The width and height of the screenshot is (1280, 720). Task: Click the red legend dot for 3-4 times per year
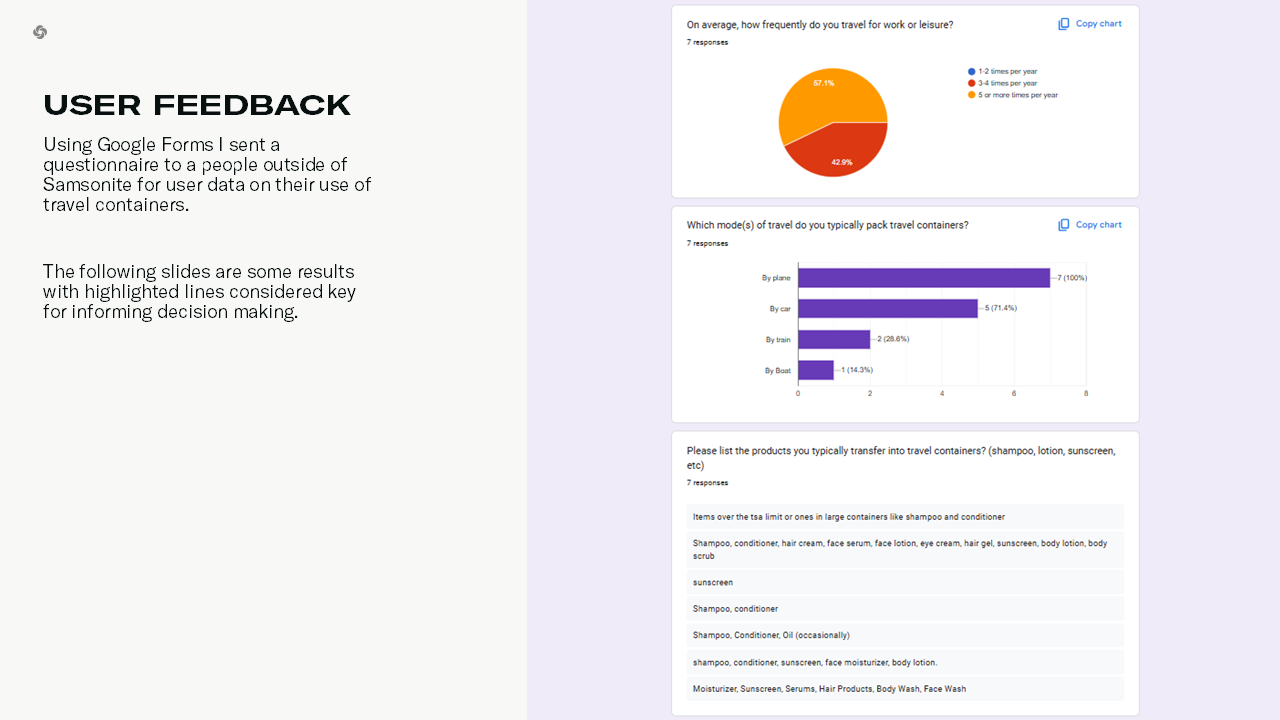click(972, 83)
